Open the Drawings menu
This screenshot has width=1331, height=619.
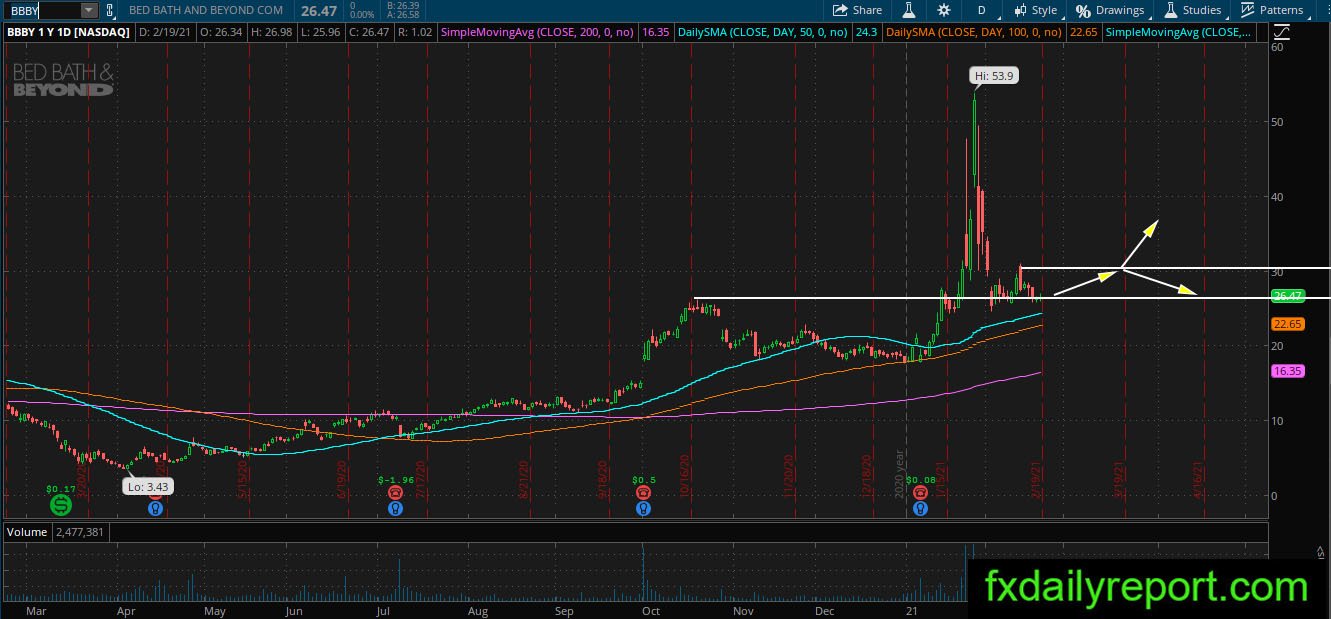(x=1110, y=10)
